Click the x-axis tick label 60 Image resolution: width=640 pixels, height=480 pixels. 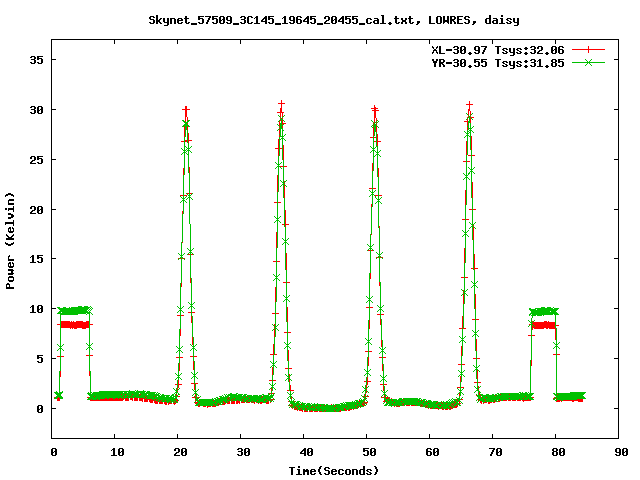tap(432, 452)
